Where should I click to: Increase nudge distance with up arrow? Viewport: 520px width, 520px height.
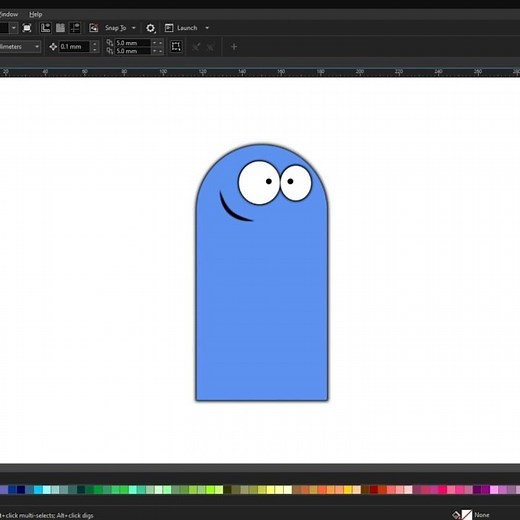click(x=95, y=44)
